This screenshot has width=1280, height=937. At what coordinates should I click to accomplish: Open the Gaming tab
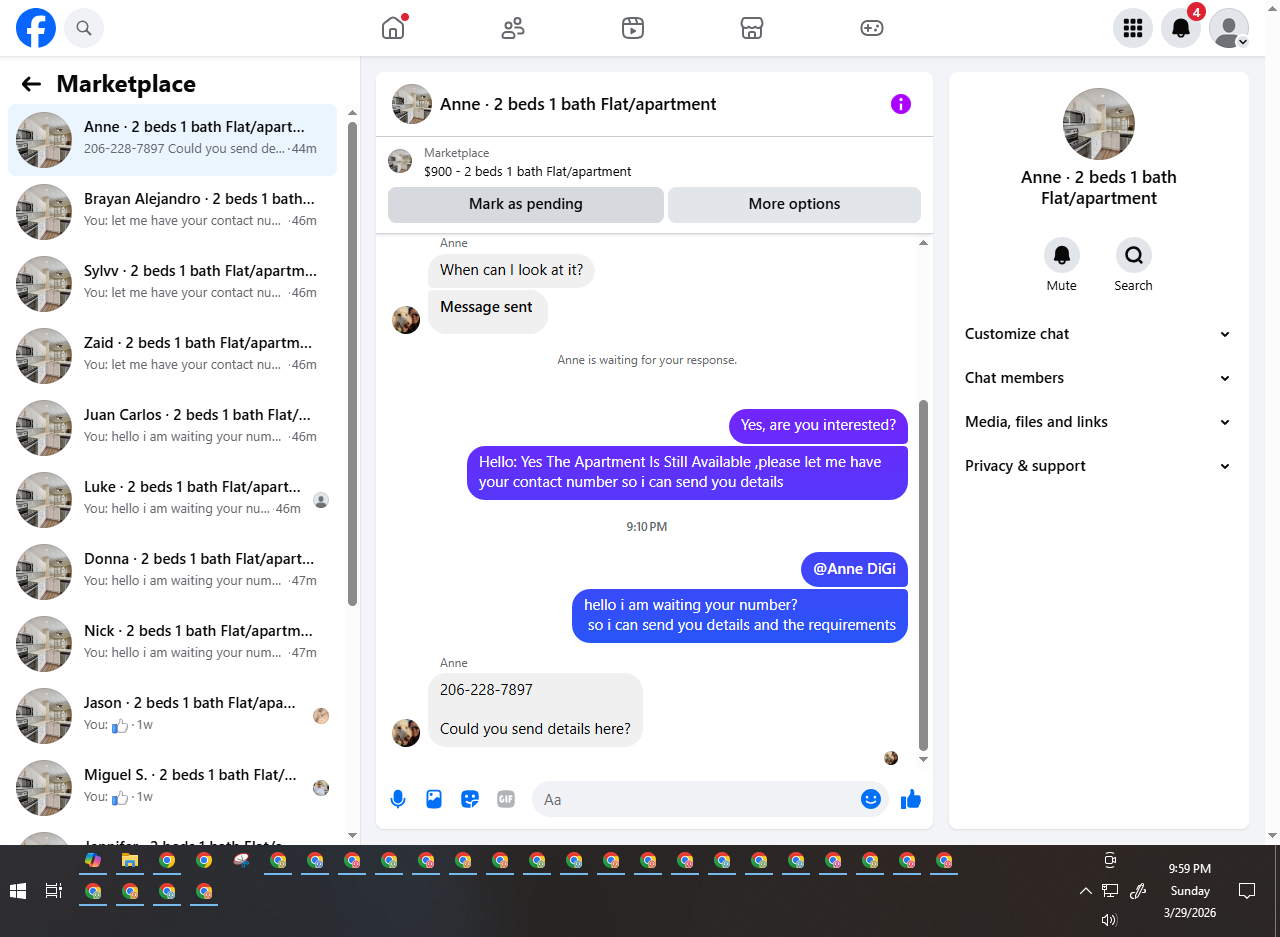pos(872,28)
